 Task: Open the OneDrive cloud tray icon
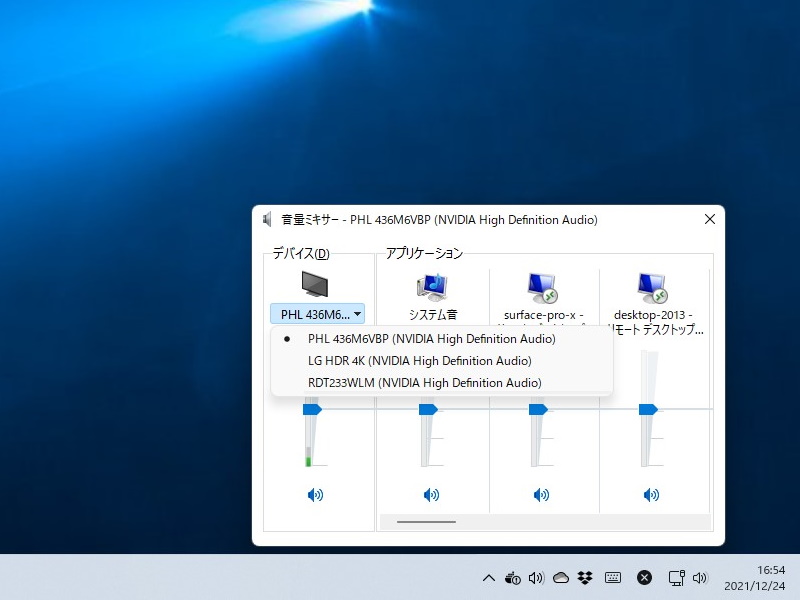point(561,578)
